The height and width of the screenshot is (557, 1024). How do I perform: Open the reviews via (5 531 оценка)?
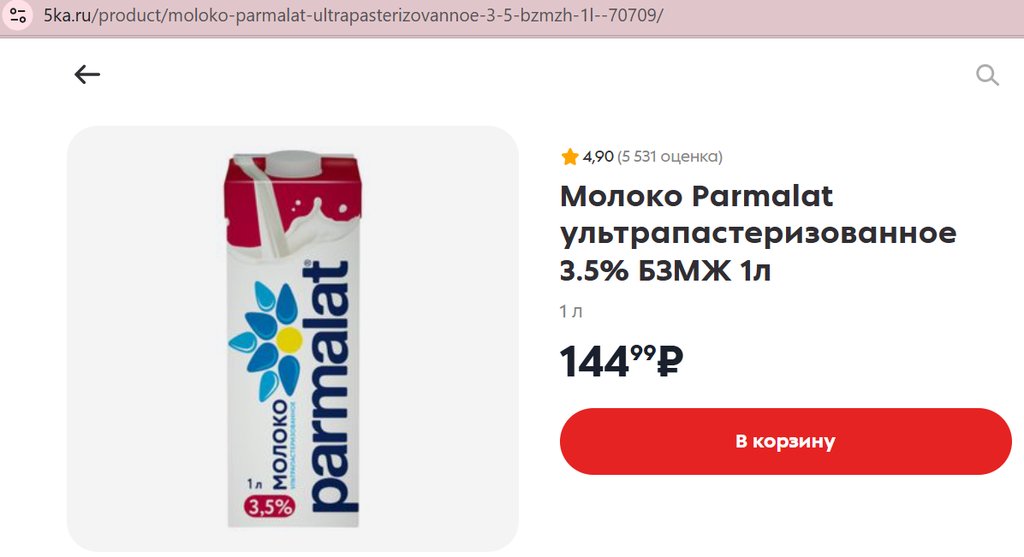[669, 157]
